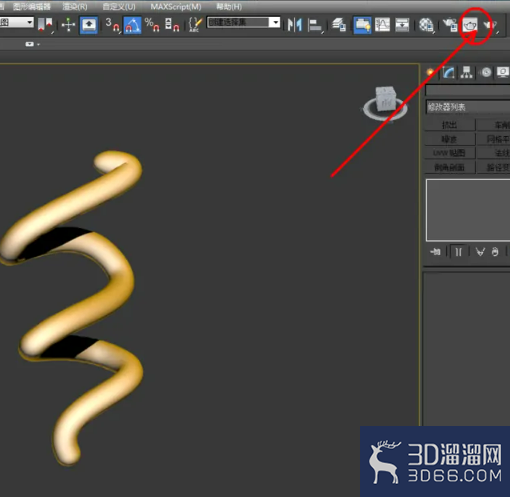The image size is (510, 497).
Task: Open the Layer Manager icon
Action: [x=339, y=25]
